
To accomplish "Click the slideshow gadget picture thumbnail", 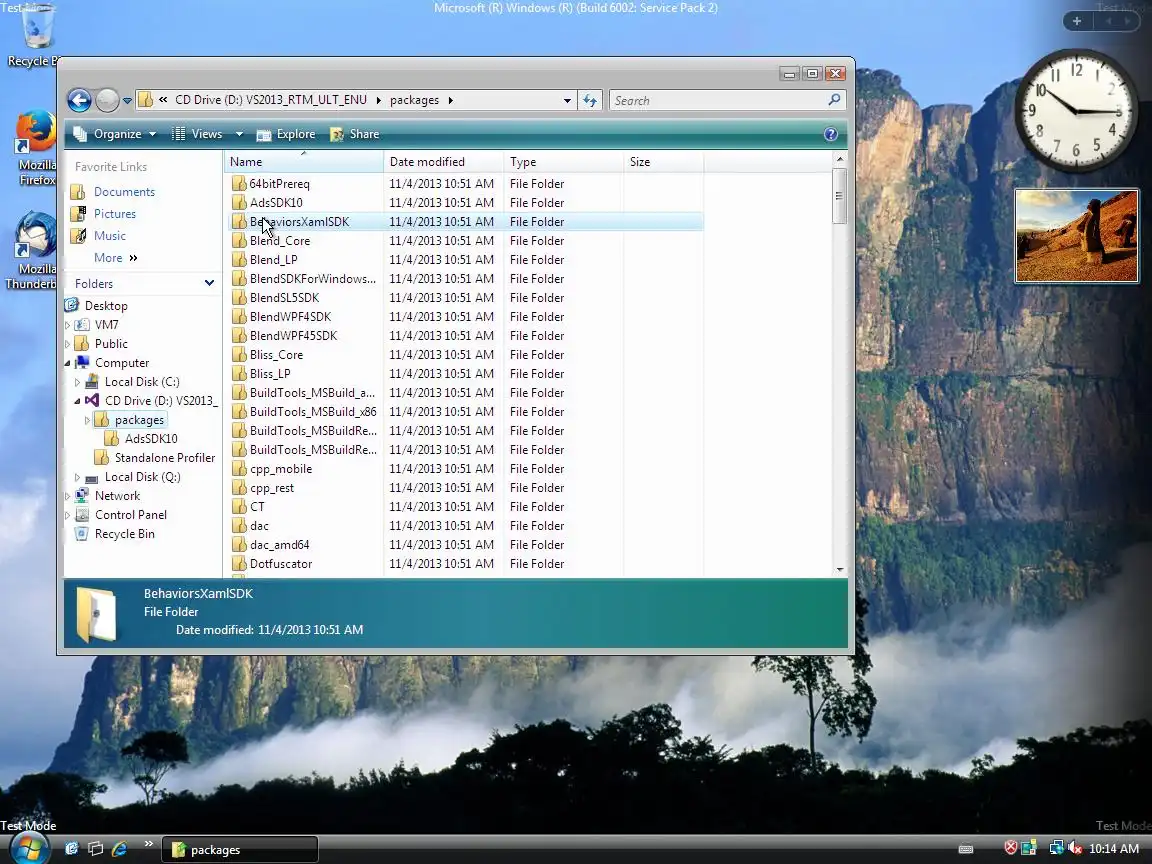I will (x=1076, y=236).
